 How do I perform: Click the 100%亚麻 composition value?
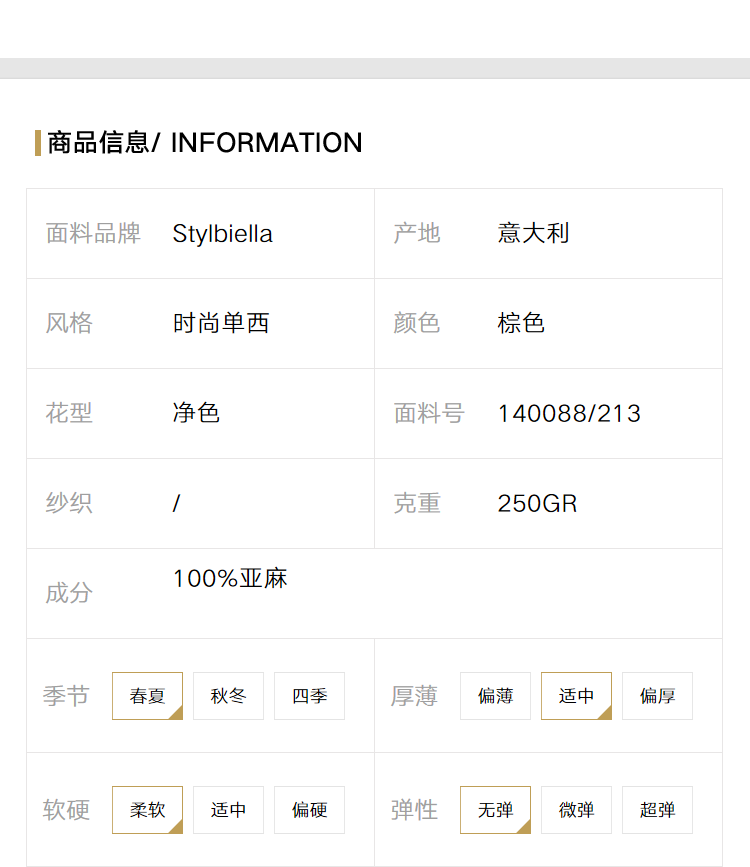[x=230, y=578]
